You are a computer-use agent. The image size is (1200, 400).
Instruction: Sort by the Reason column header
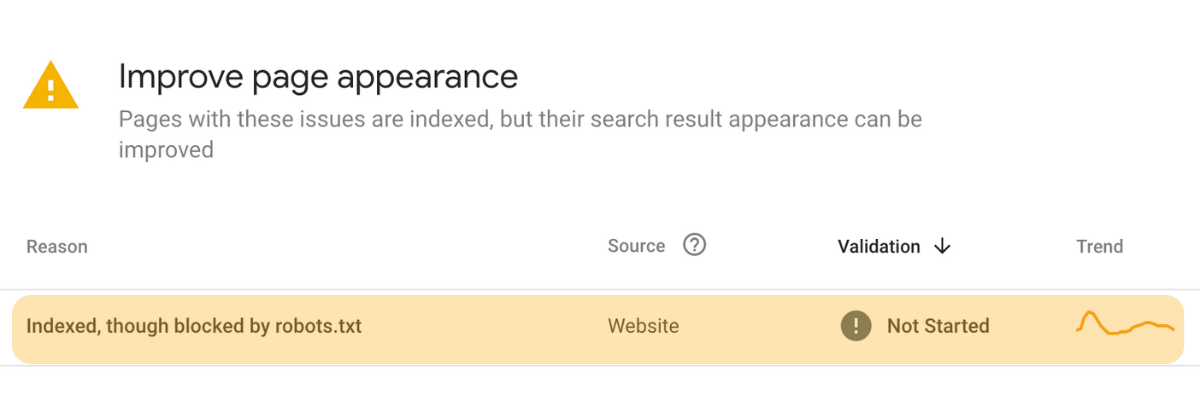57,246
